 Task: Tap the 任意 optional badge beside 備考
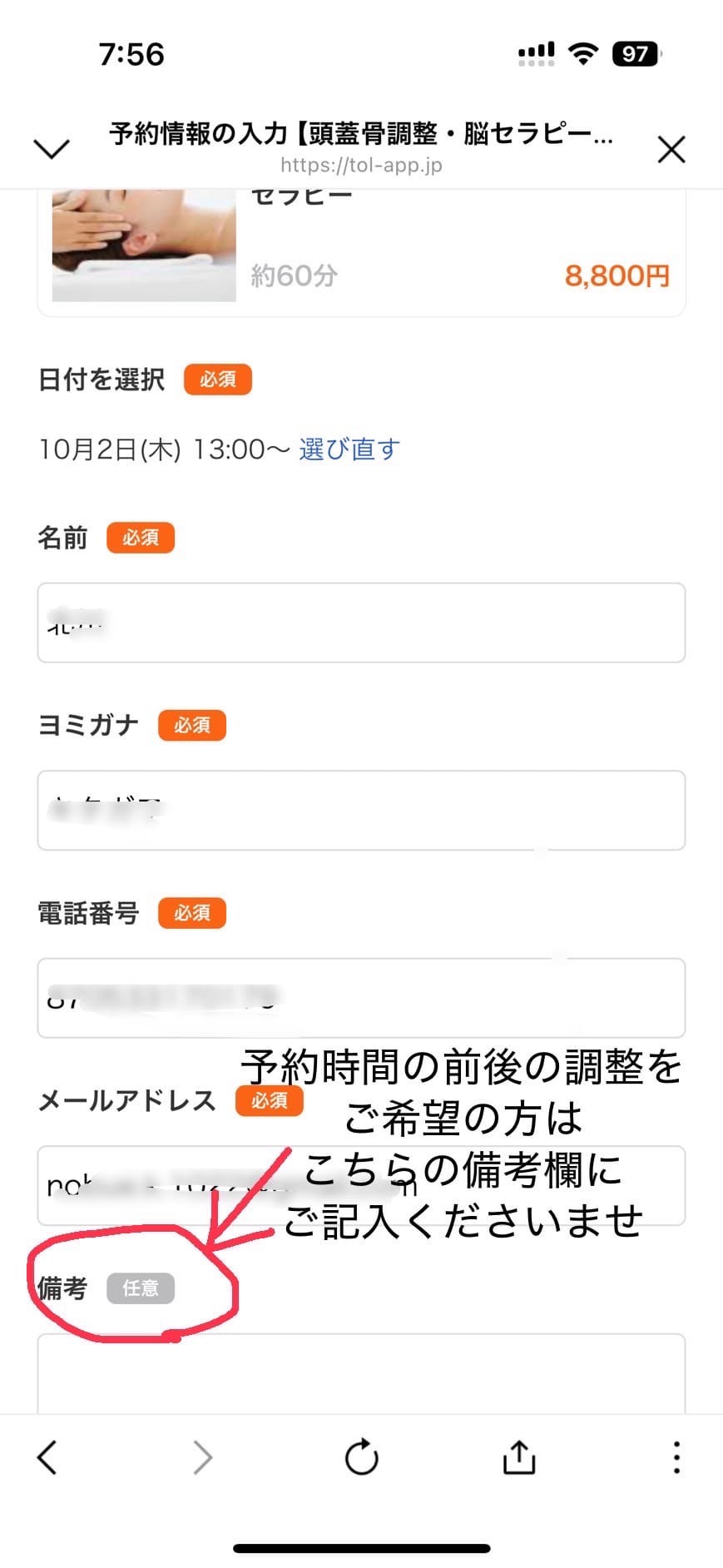[x=140, y=1288]
